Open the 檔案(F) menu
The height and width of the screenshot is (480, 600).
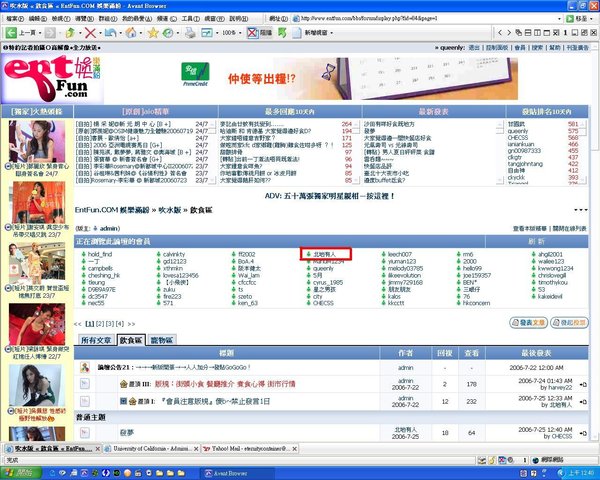(x=15, y=18)
